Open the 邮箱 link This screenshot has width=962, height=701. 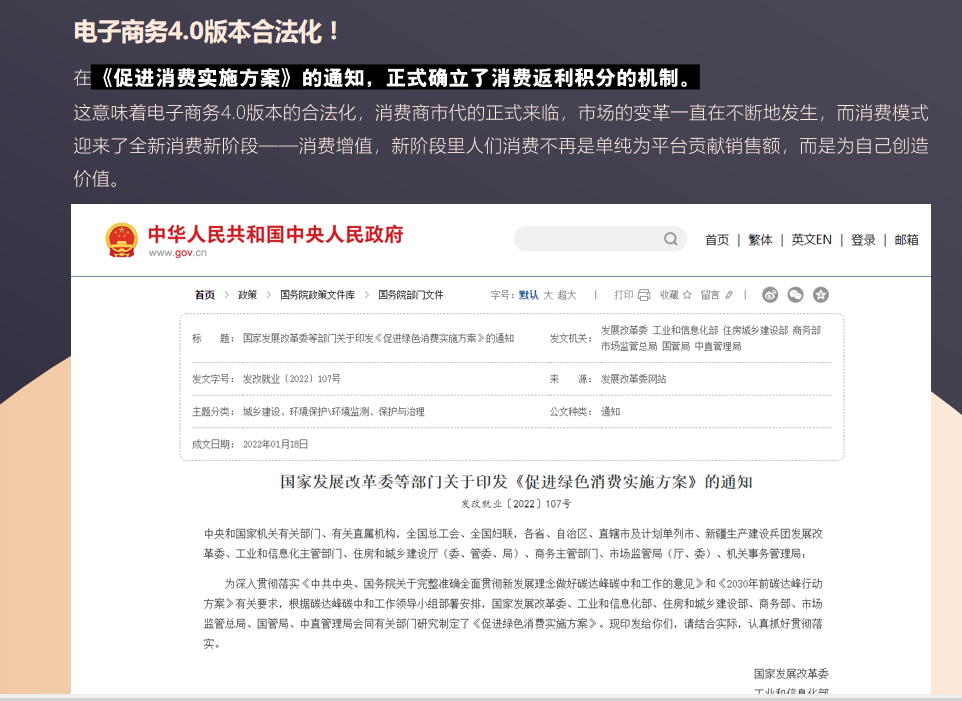(x=906, y=240)
